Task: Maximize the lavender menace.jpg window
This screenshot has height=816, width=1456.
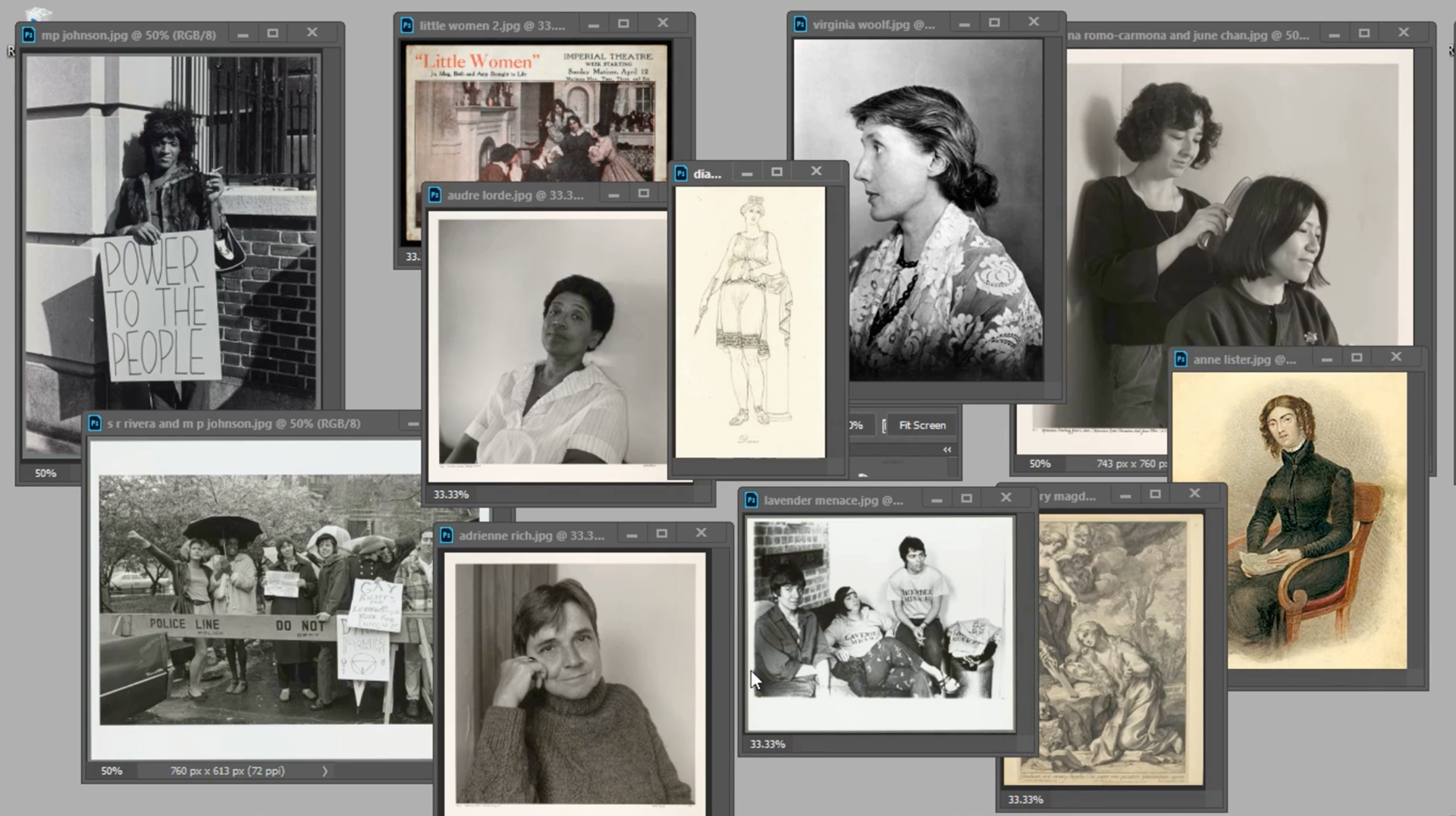Action: pyautogui.click(x=966, y=498)
